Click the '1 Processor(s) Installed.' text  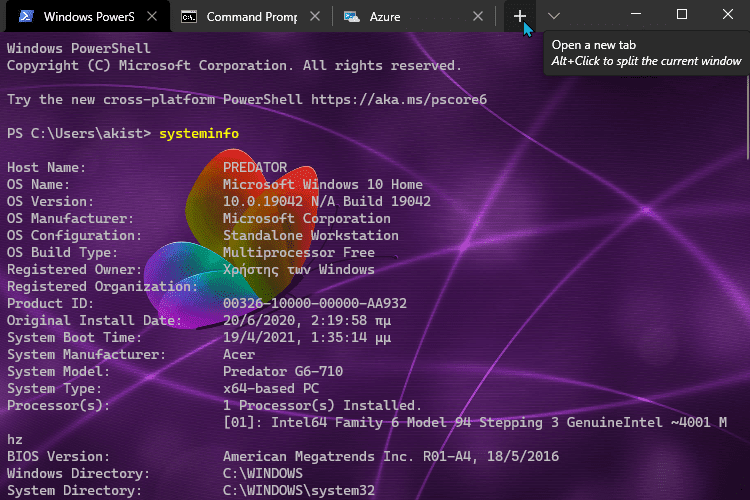point(322,406)
